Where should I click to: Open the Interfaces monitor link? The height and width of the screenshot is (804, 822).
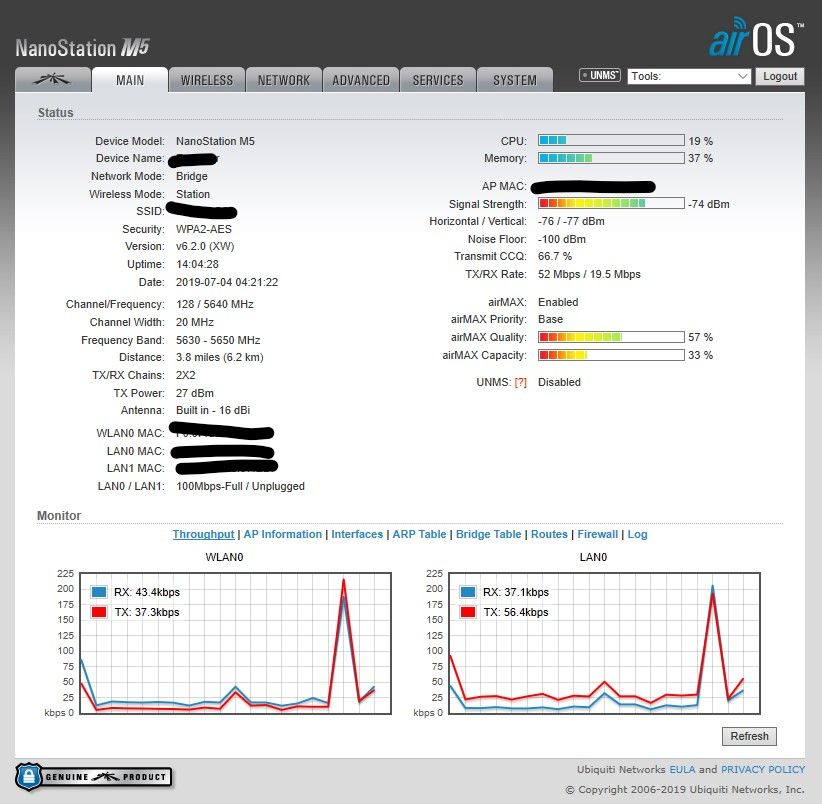357,534
